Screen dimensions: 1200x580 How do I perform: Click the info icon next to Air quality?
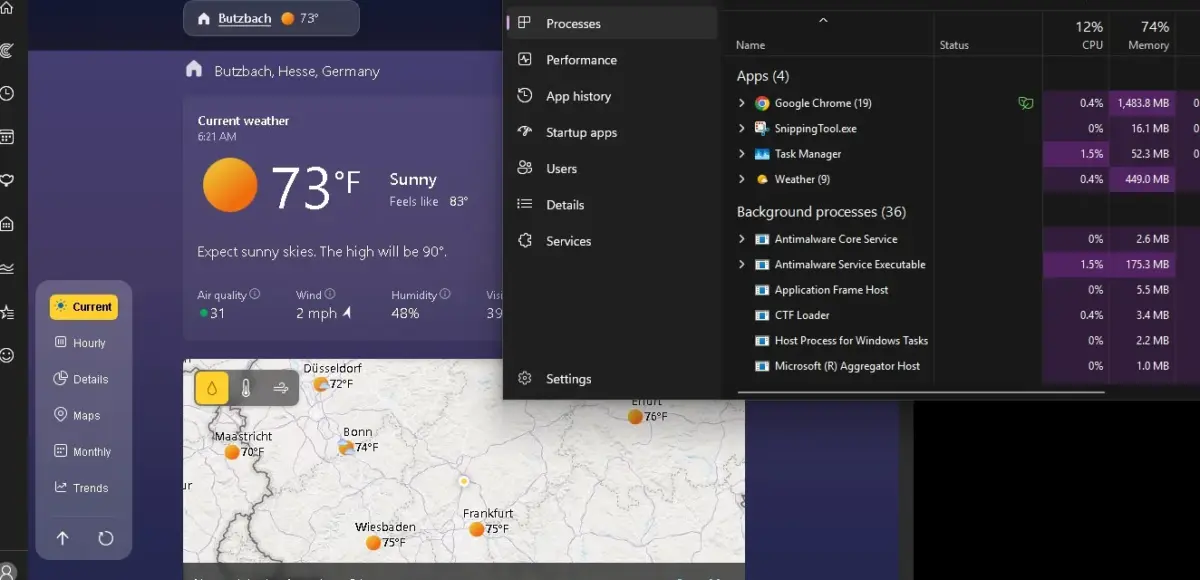coord(255,294)
